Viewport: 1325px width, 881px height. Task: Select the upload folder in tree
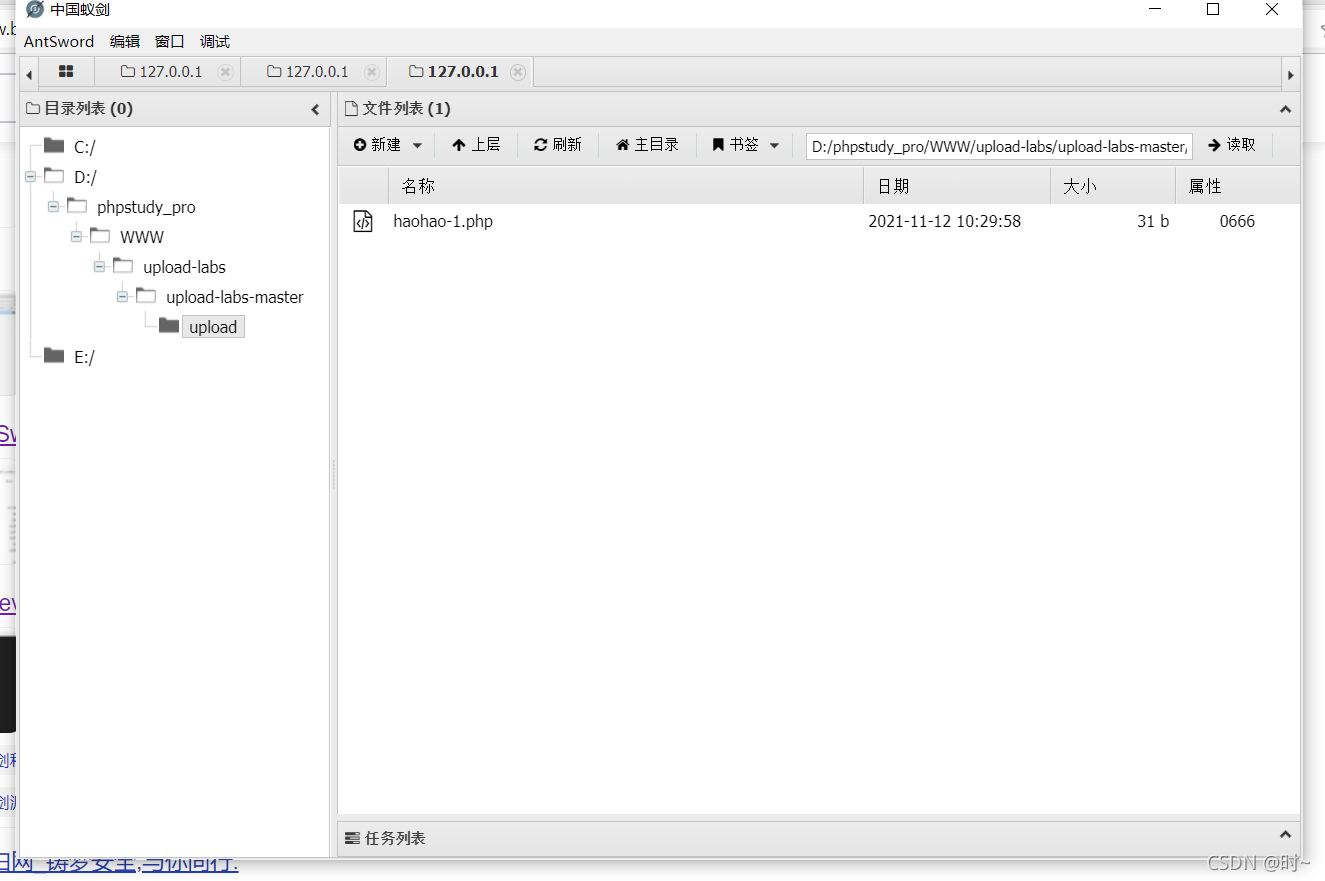[213, 327]
